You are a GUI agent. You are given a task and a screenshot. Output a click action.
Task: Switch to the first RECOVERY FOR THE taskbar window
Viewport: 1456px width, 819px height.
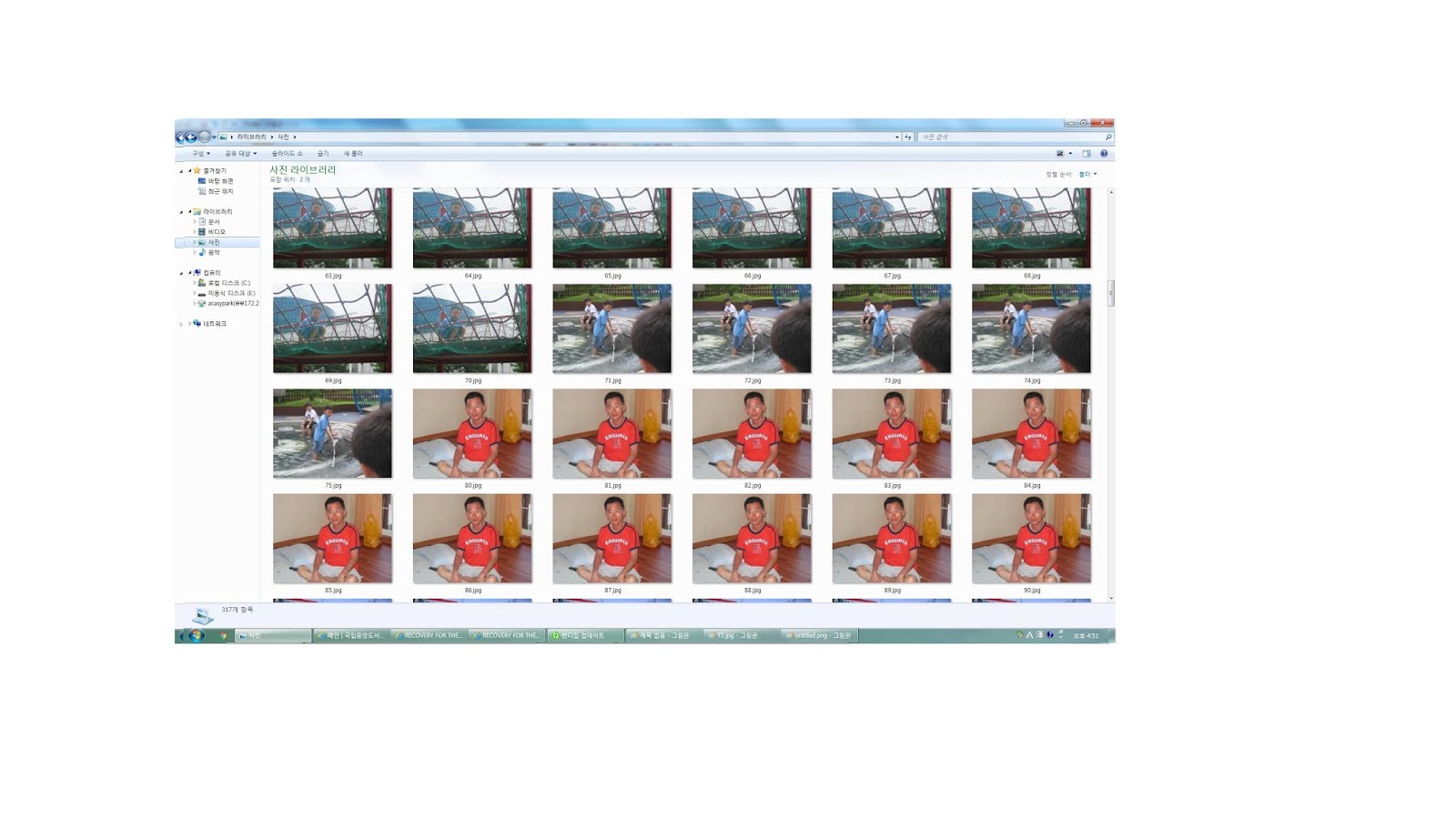click(x=430, y=635)
